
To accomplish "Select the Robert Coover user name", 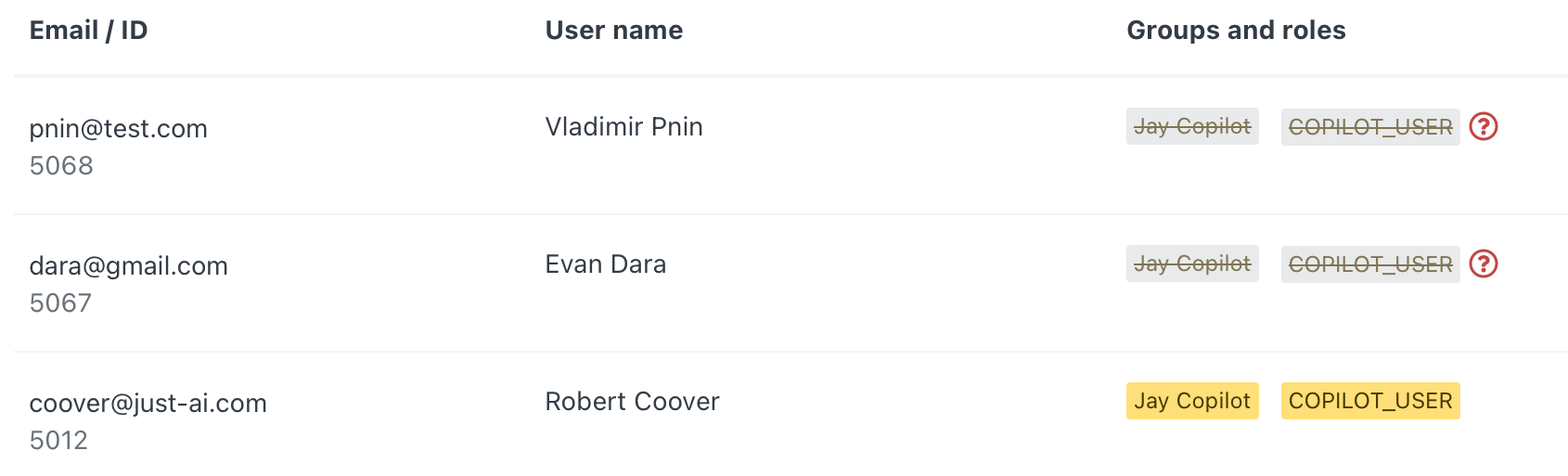I will pyautogui.click(x=632, y=401).
